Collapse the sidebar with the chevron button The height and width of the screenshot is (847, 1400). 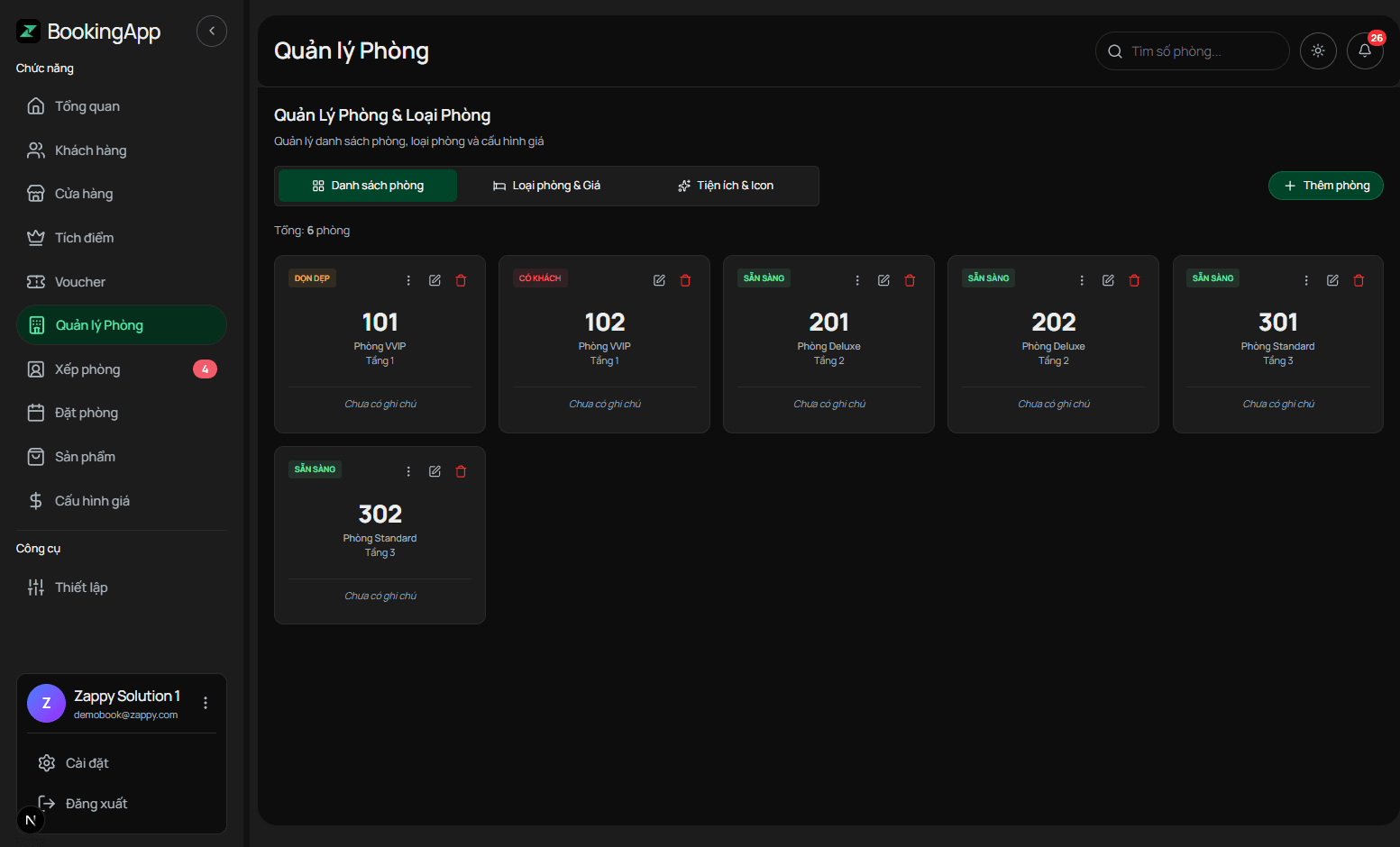(x=212, y=31)
